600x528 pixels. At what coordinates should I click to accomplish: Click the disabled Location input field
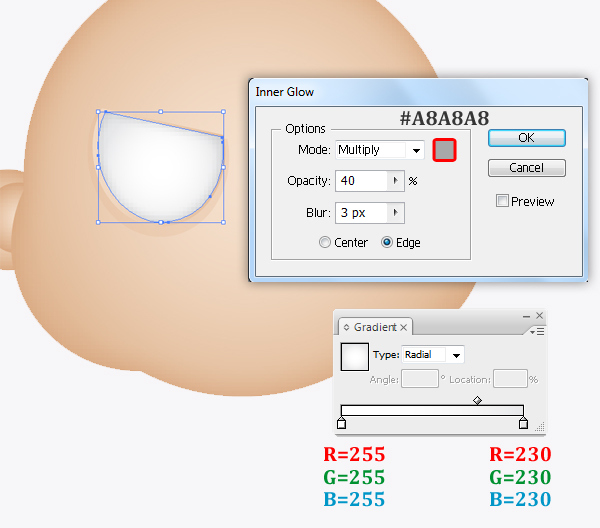coord(510,379)
